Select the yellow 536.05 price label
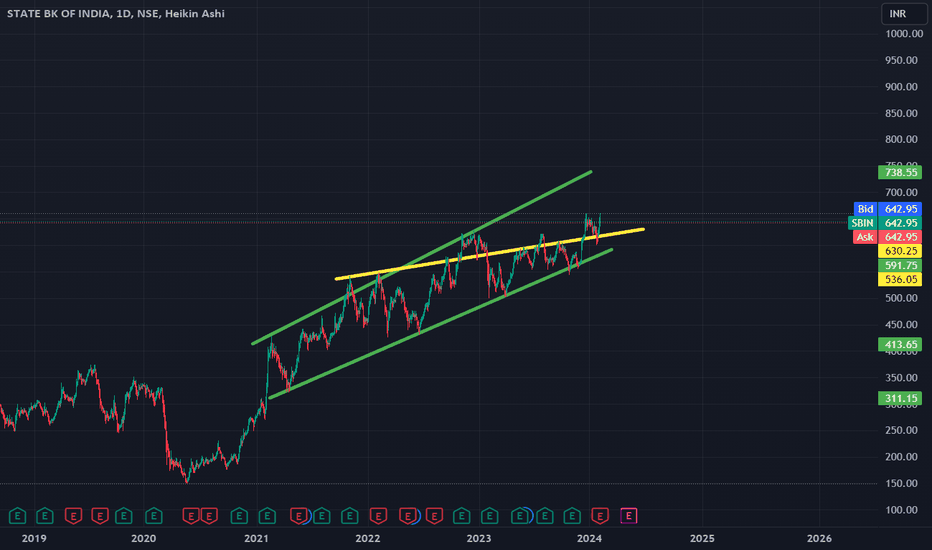 [x=900, y=279]
